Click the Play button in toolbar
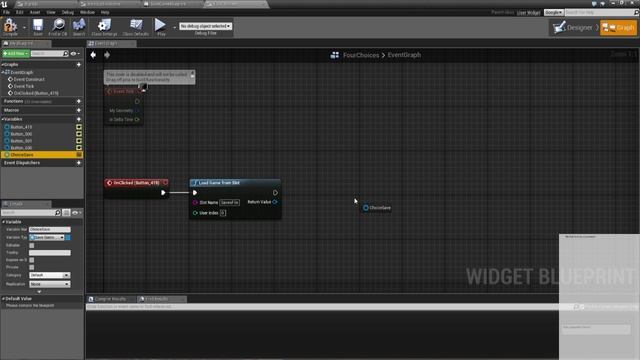 click(x=160, y=27)
